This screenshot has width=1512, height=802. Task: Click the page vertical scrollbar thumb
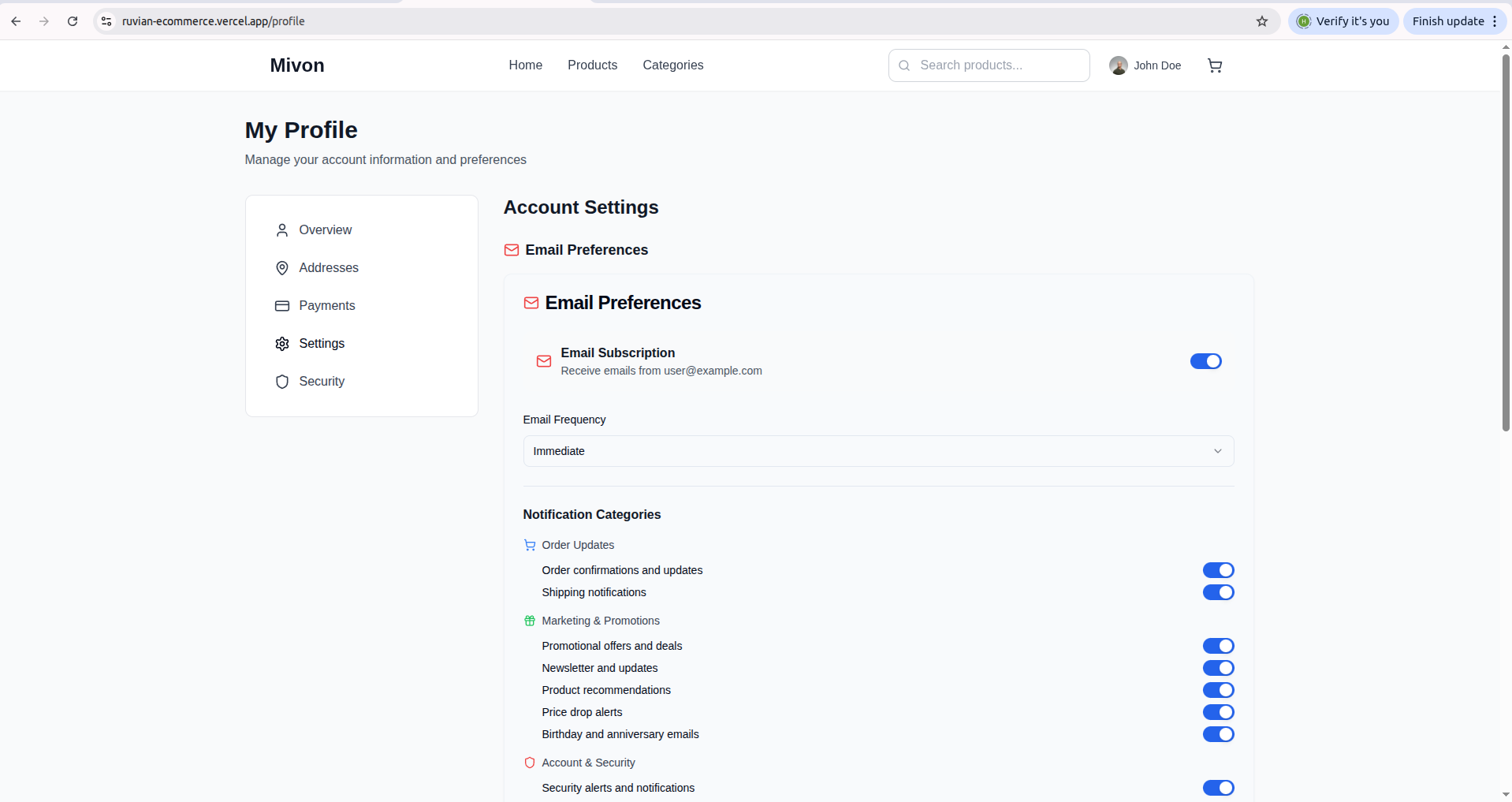(1506, 243)
